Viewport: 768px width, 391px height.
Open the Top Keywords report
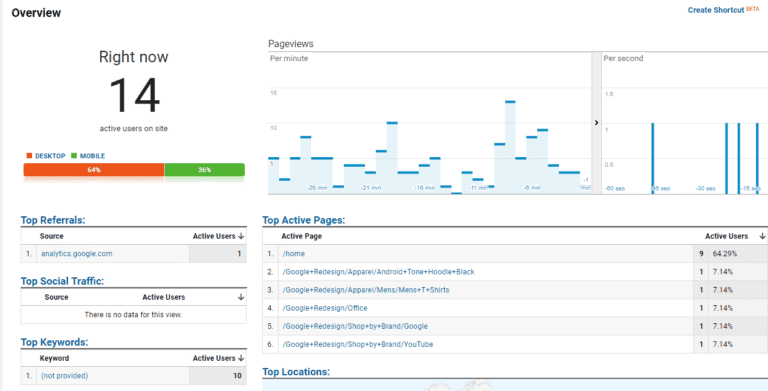pos(54,342)
